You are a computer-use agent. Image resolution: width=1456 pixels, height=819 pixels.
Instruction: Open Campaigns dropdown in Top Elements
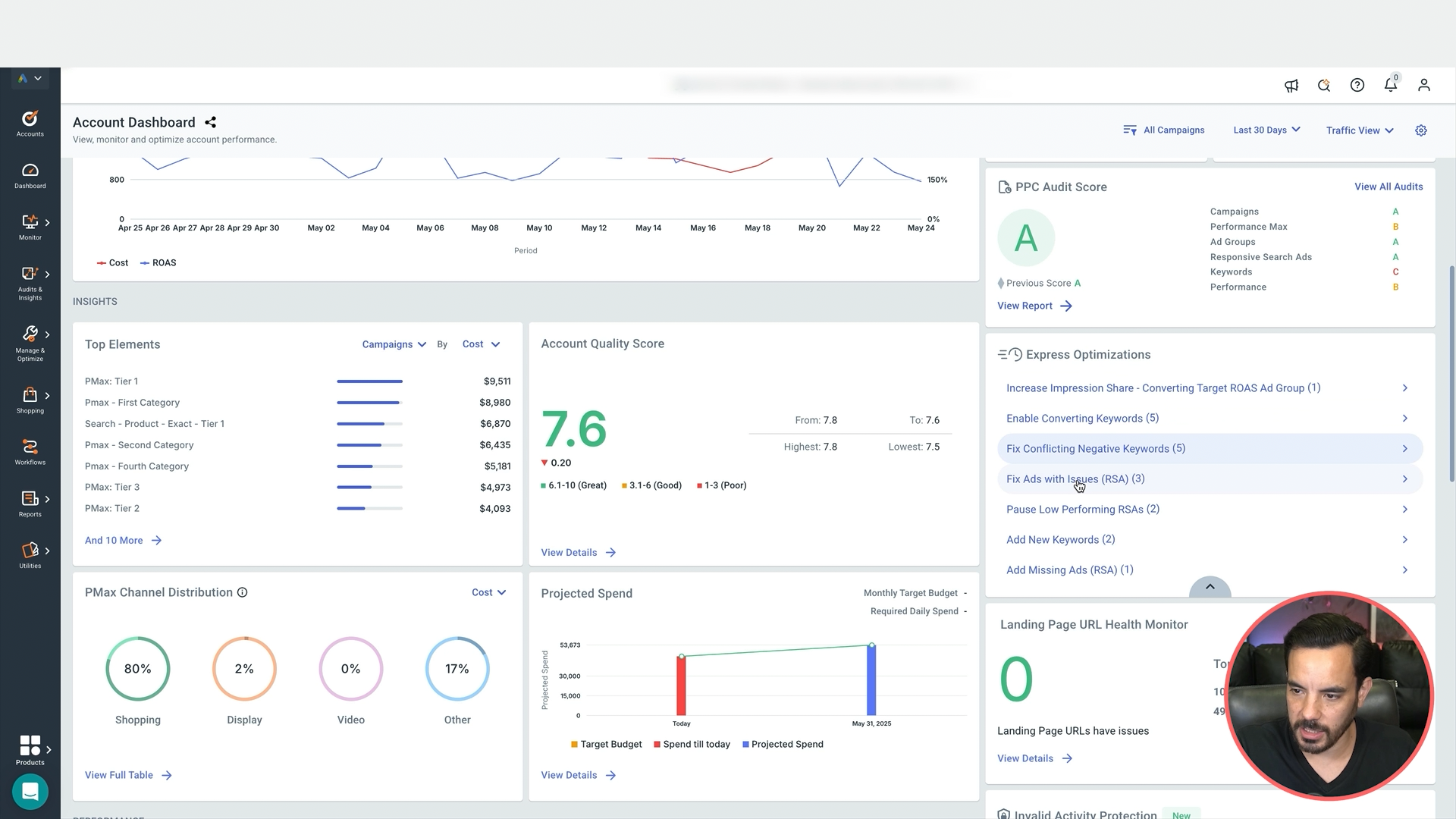point(394,344)
